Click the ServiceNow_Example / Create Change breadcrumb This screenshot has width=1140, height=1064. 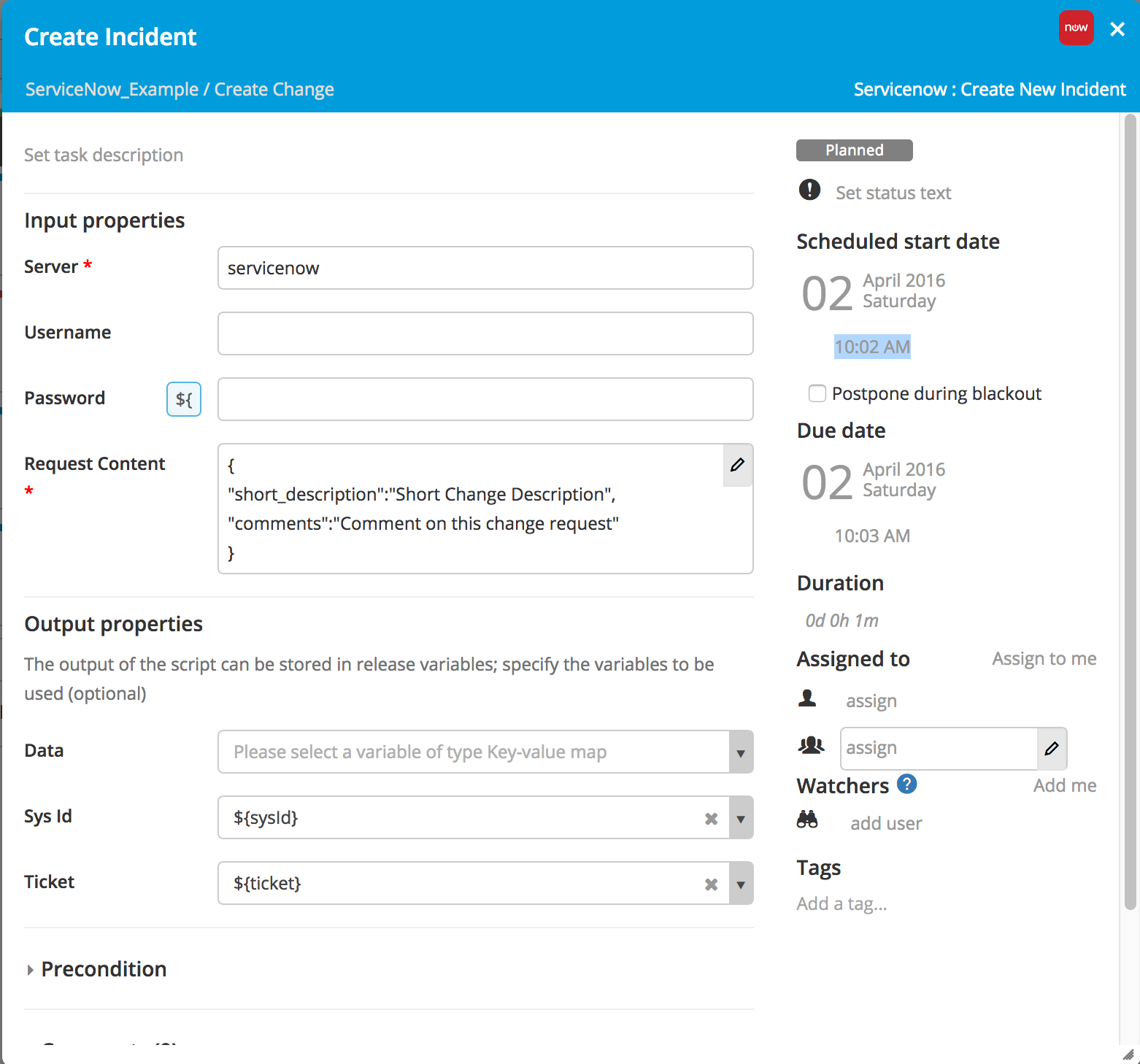pos(180,89)
